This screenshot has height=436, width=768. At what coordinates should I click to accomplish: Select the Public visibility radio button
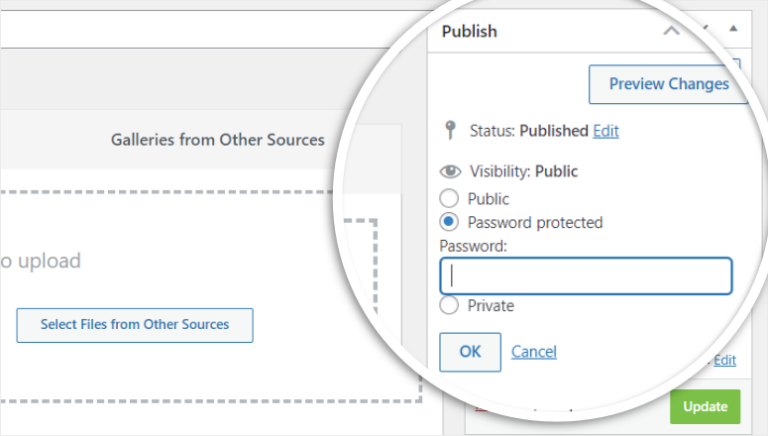tap(450, 199)
